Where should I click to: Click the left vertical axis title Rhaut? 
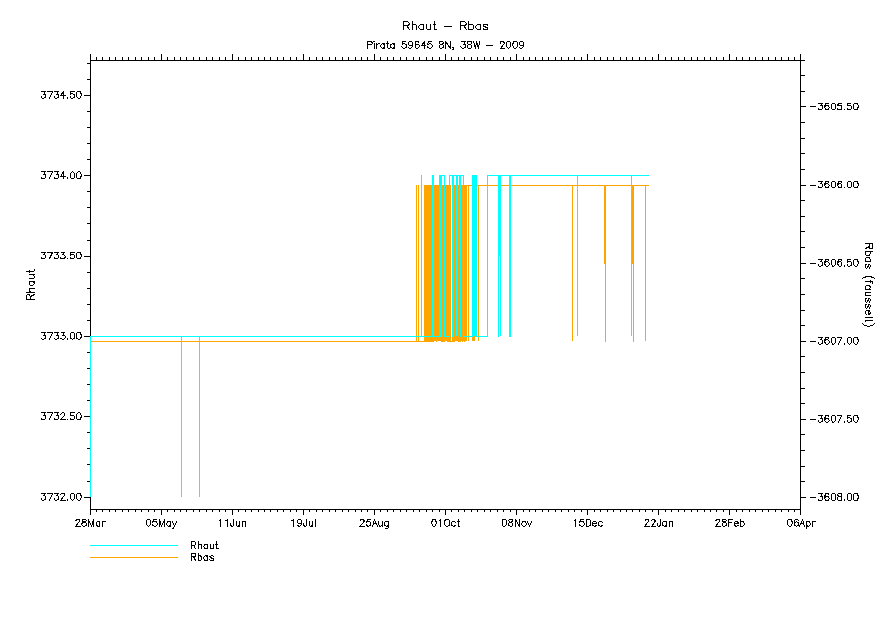pos(31,288)
